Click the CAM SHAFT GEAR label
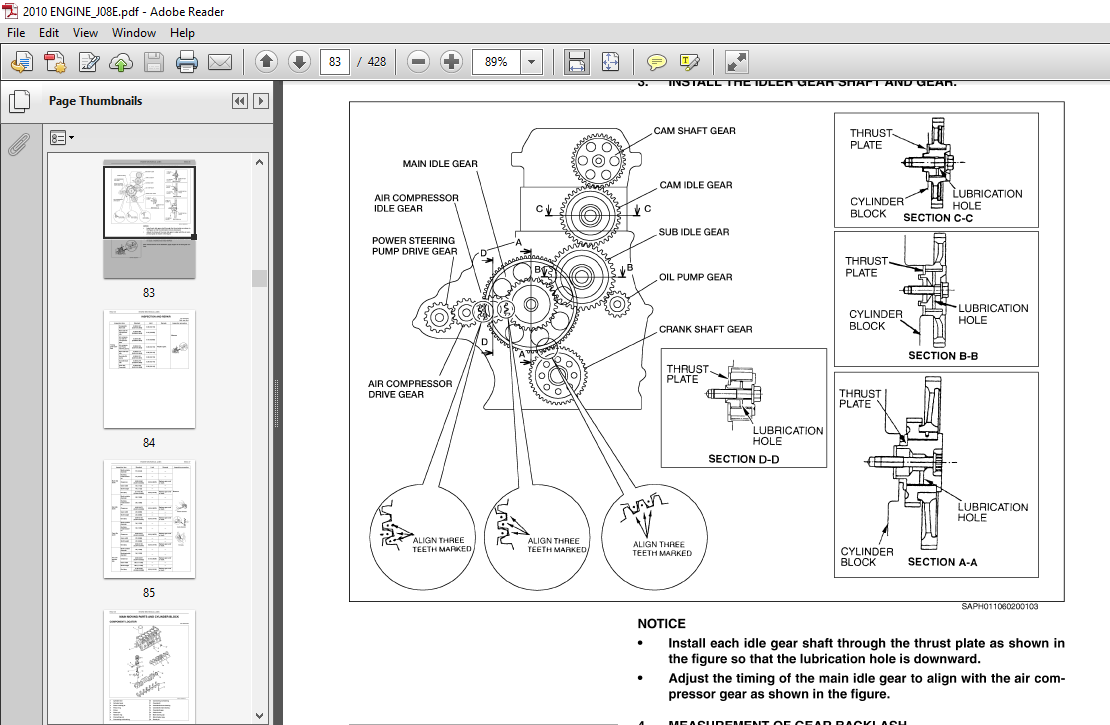The height and width of the screenshot is (725, 1110). (694, 131)
